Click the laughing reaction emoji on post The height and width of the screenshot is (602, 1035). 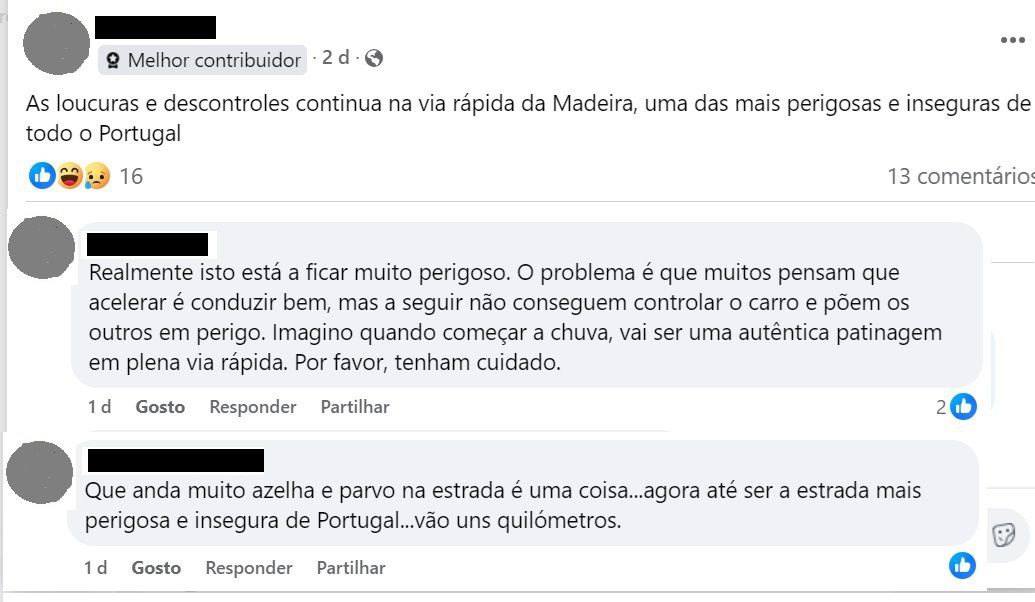[x=70, y=176]
